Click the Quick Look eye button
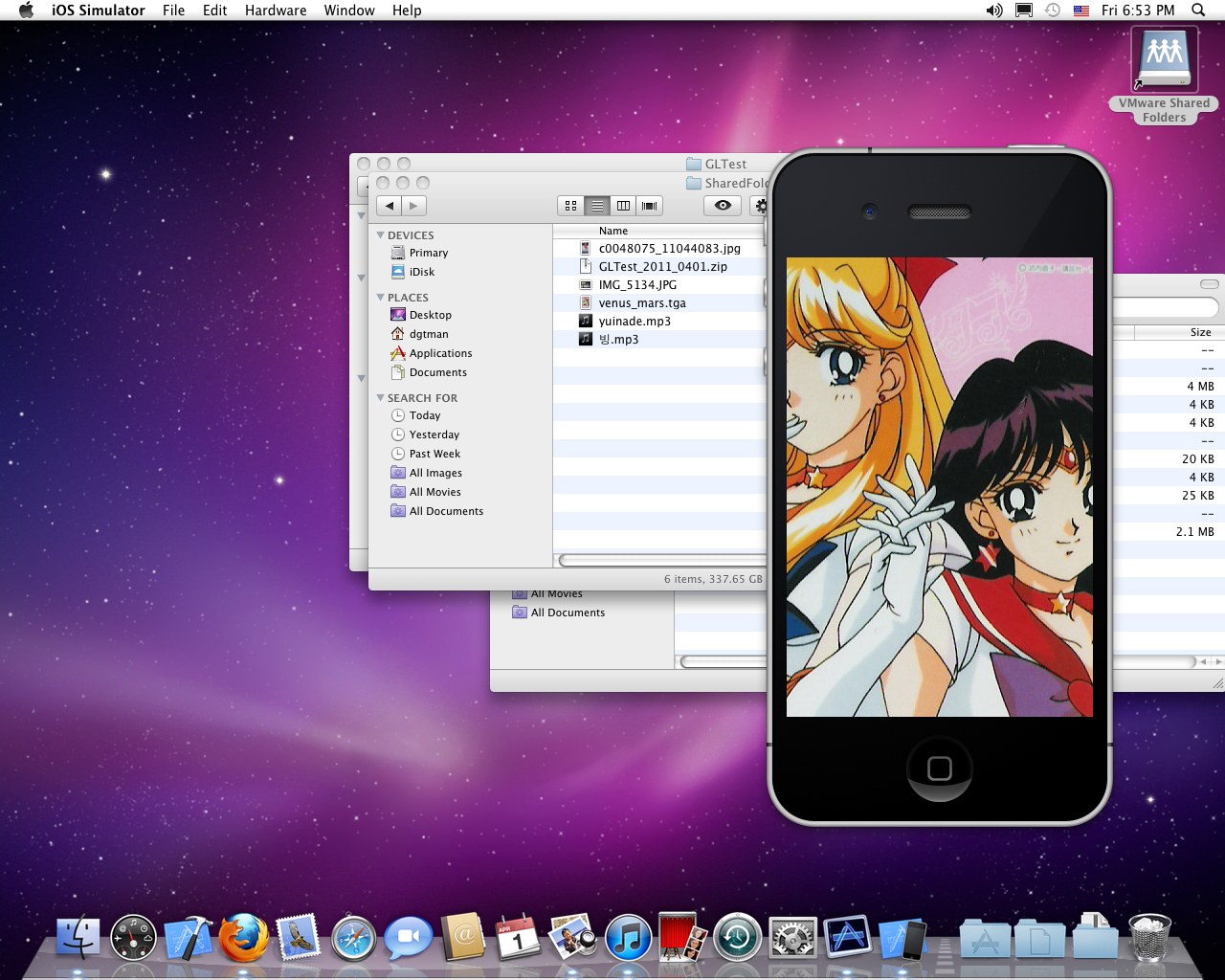This screenshot has height=980, width=1225. click(x=723, y=206)
